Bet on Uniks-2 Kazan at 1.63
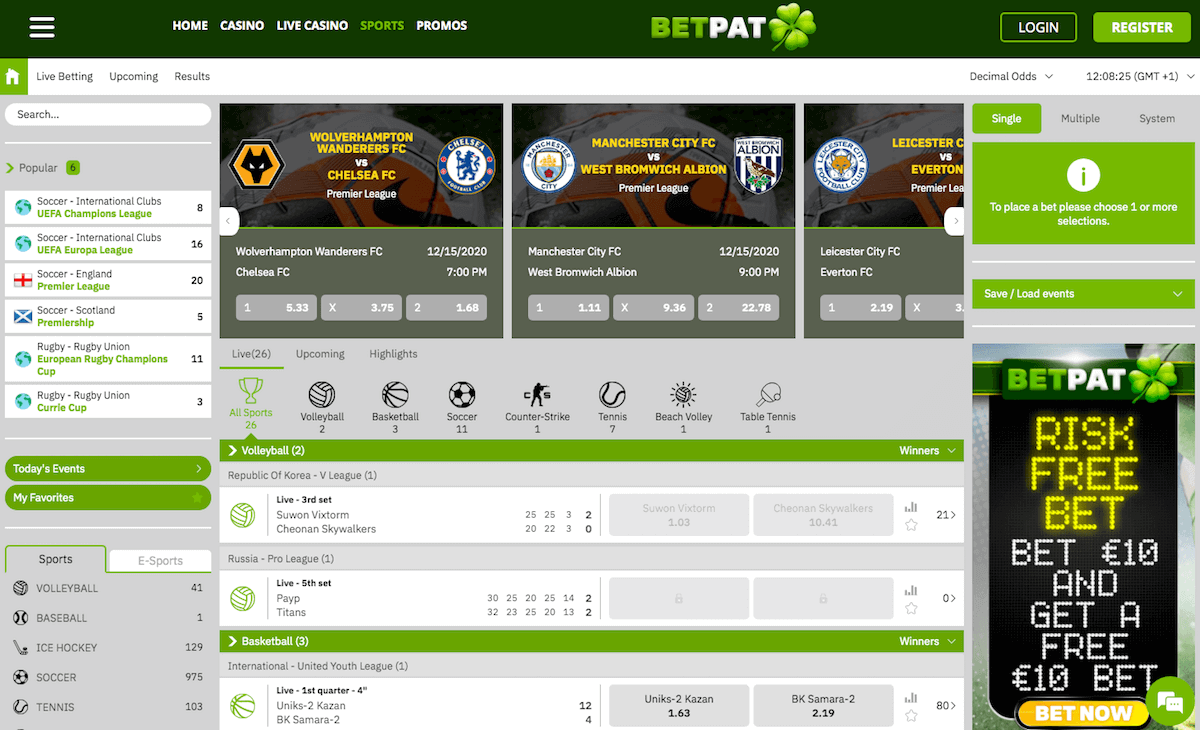 [x=679, y=706]
